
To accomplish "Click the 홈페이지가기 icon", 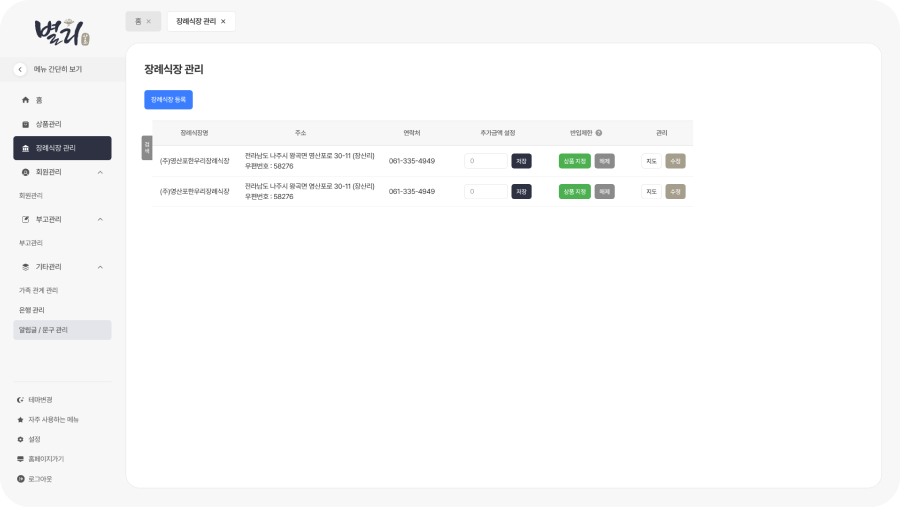I will 21,459.
